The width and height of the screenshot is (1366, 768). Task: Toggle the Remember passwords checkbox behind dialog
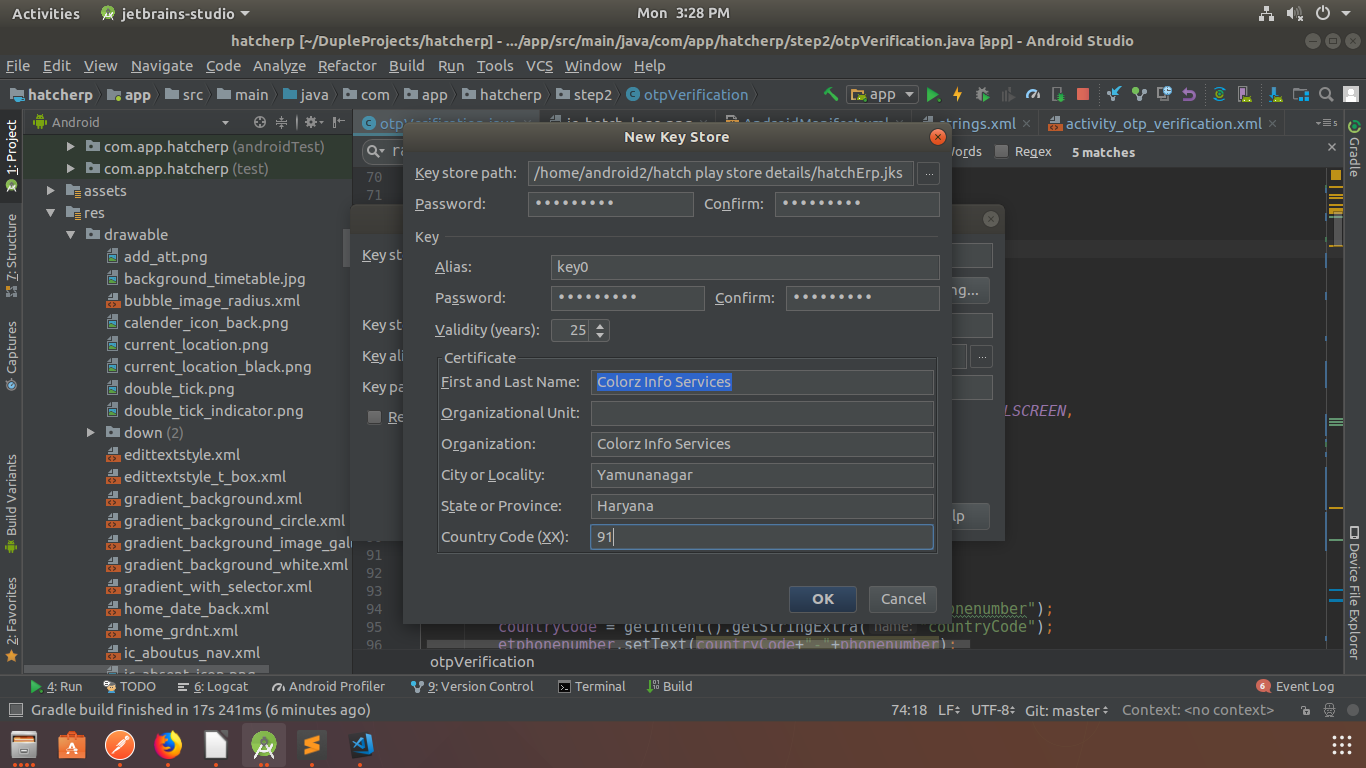click(375, 417)
